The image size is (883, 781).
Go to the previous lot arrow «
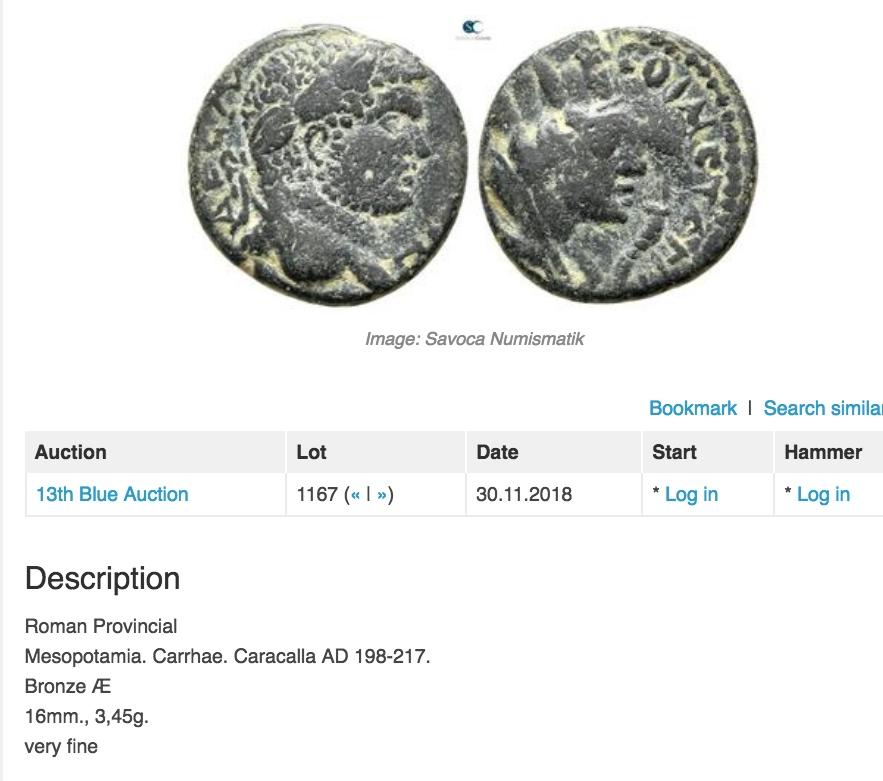pos(355,495)
